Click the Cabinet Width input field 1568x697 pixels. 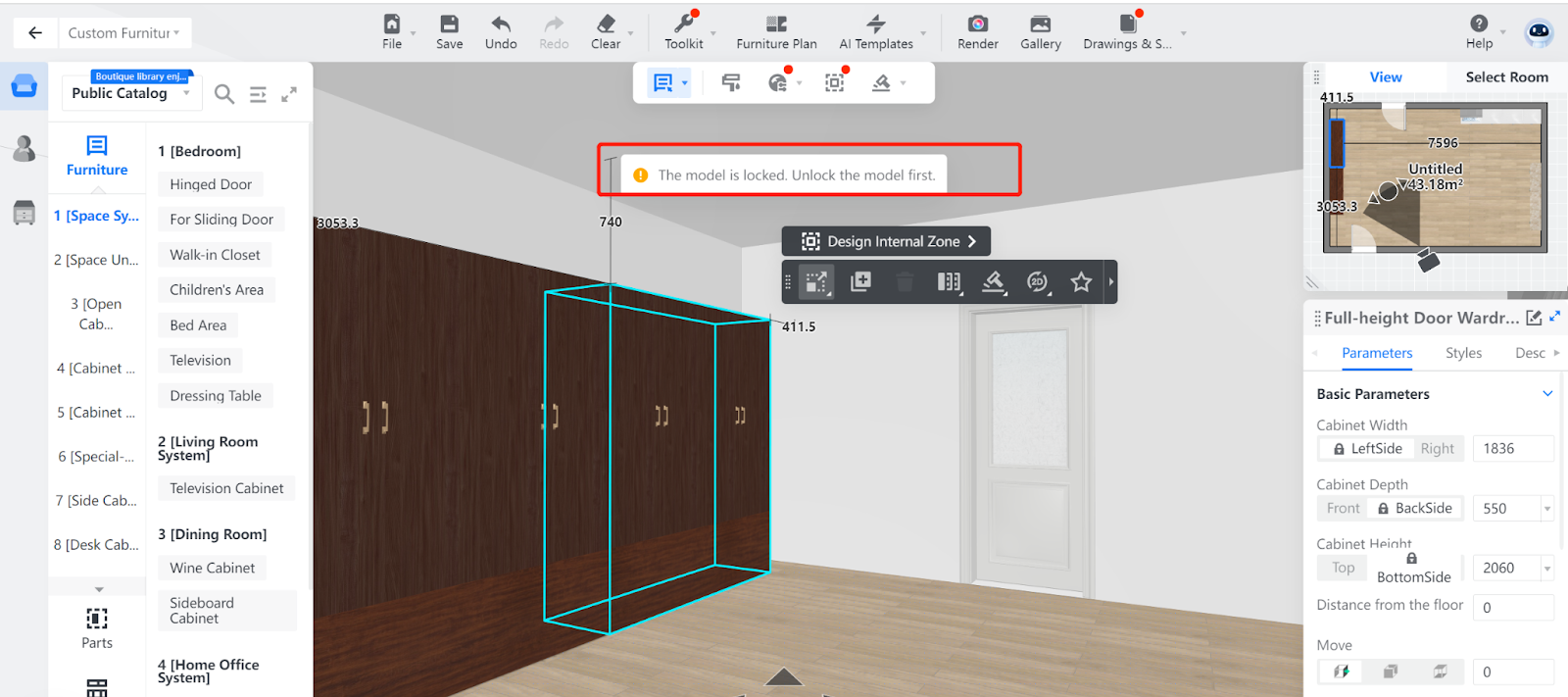(1512, 449)
